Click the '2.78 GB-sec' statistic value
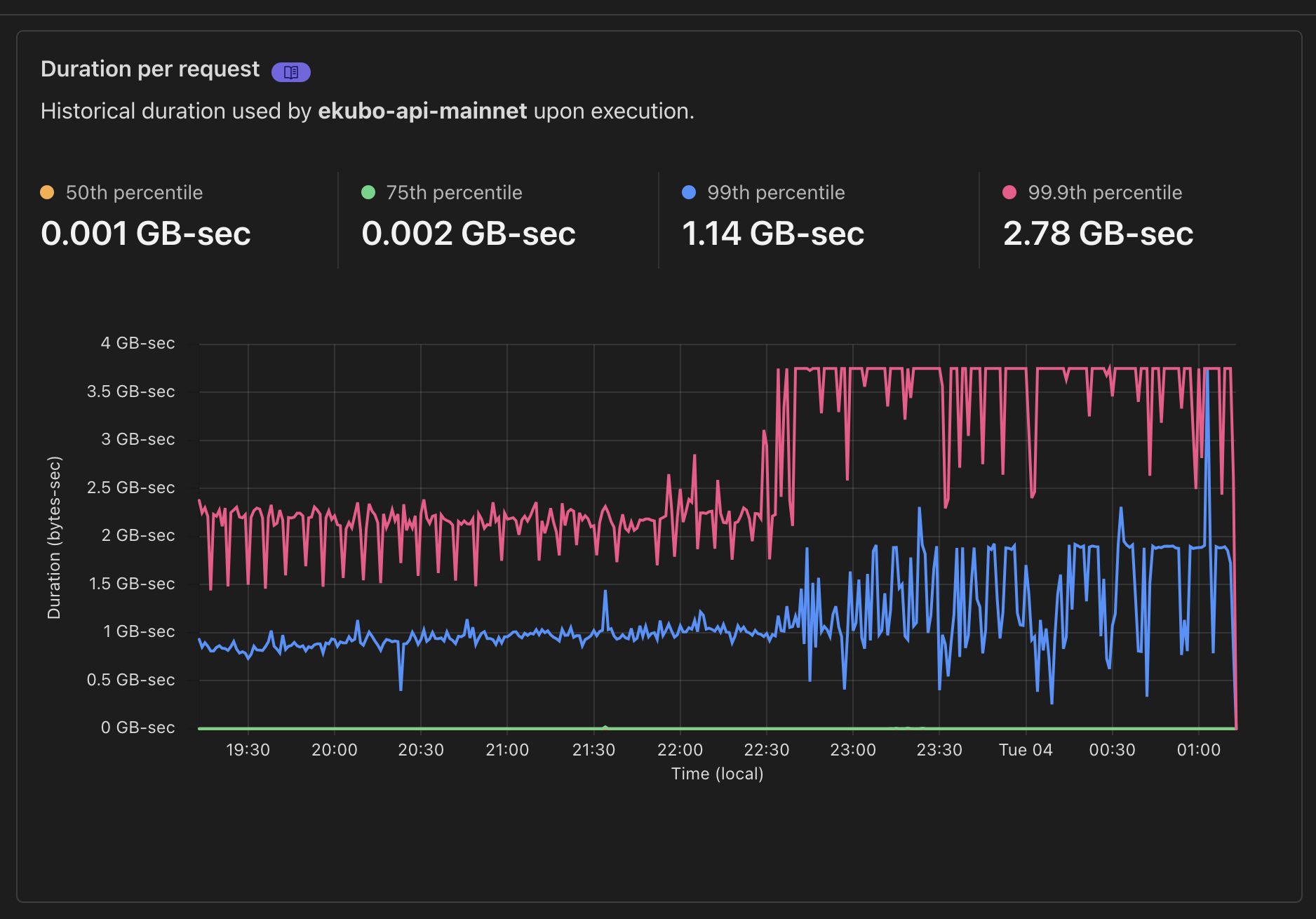The height and width of the screenshot is (919, 1316). point(1098,234)
